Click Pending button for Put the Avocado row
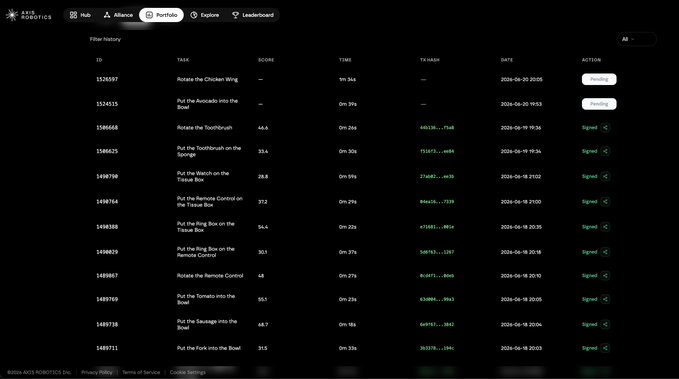679x379 pixels. coord(599,104)
